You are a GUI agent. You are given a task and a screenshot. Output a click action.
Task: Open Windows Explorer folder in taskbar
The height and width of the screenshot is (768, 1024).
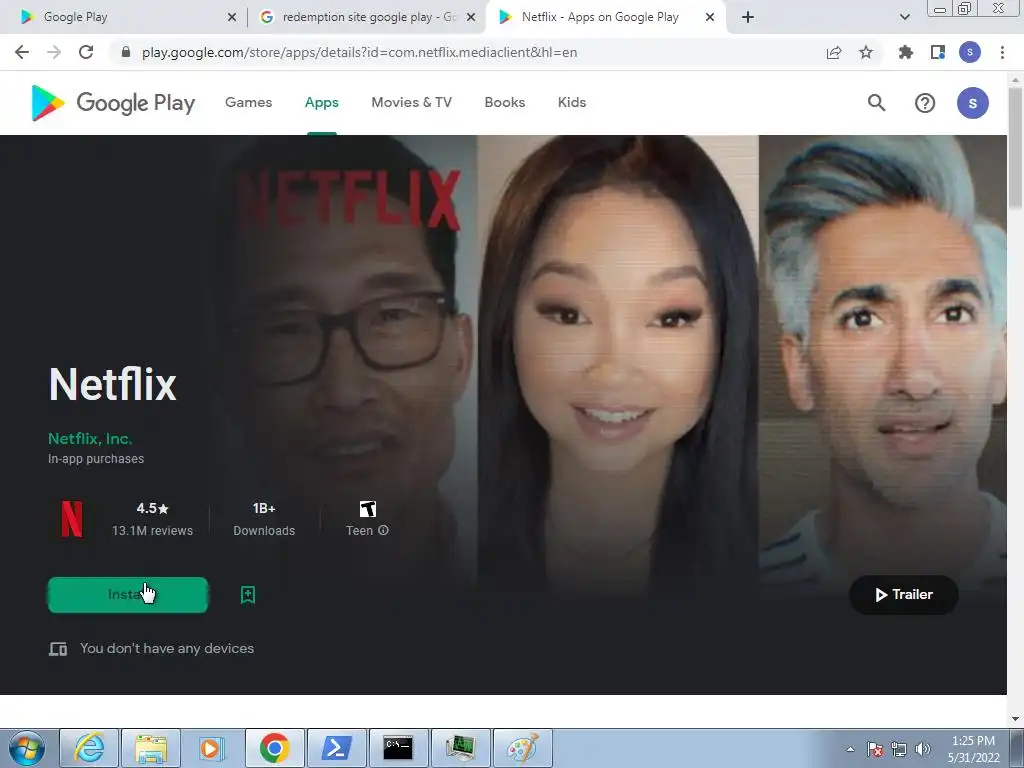(151, 748)
